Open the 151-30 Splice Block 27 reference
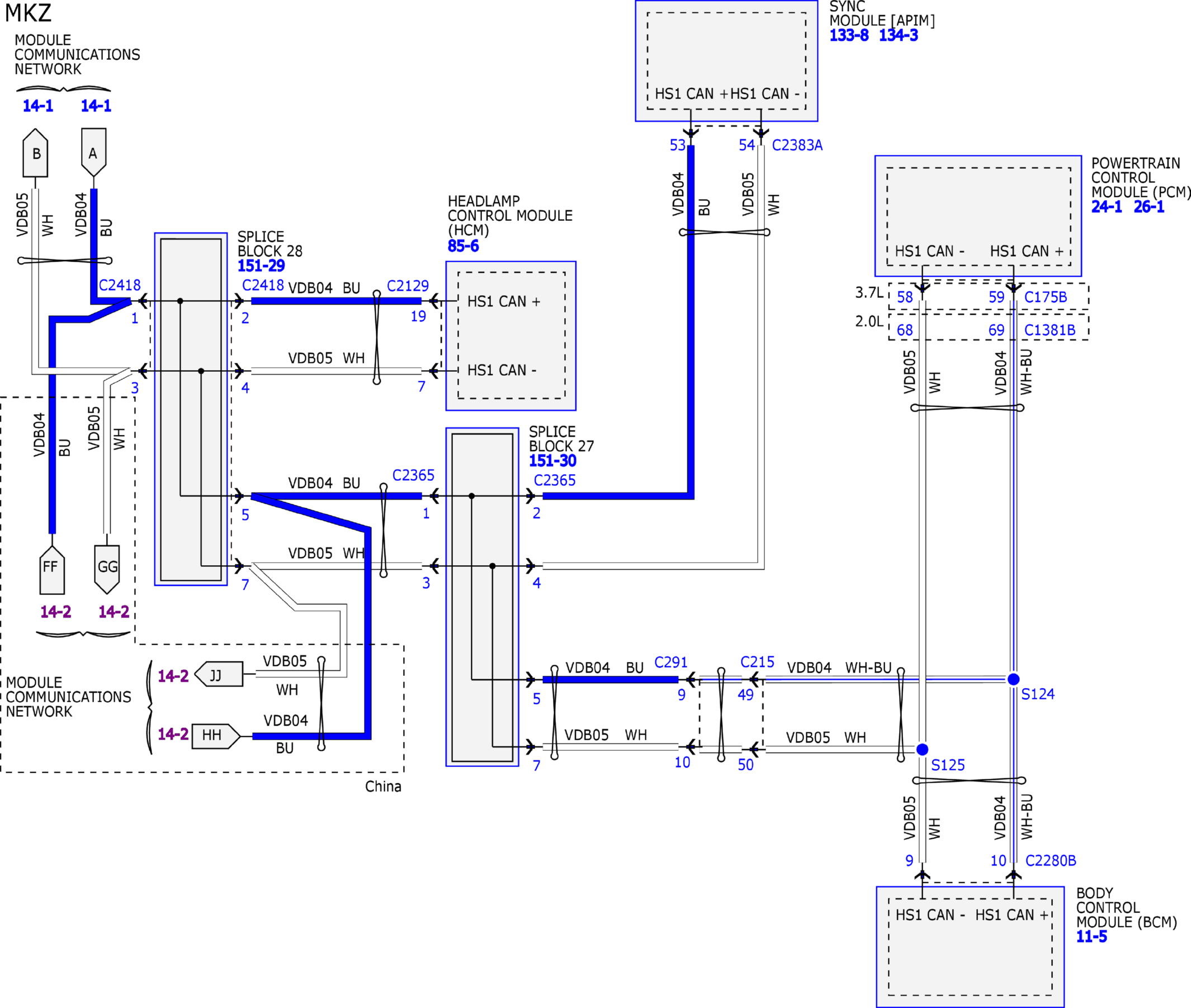The height and width of the screenshot is (1008, 1191). [x=552, y=461]
